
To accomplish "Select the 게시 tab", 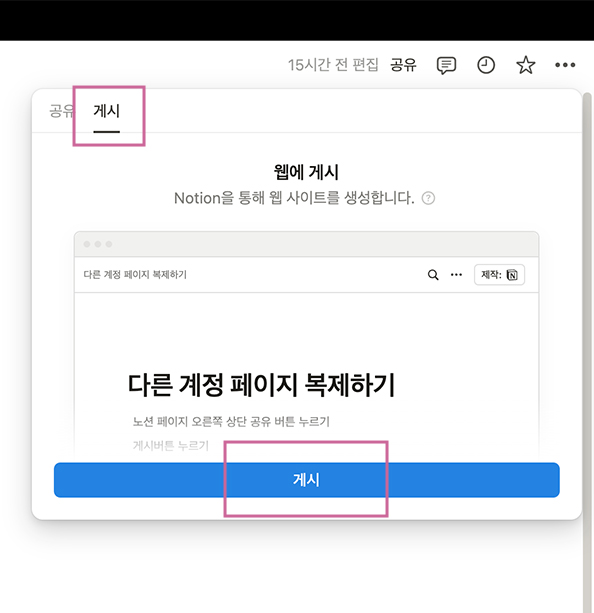I will (106, 111).
